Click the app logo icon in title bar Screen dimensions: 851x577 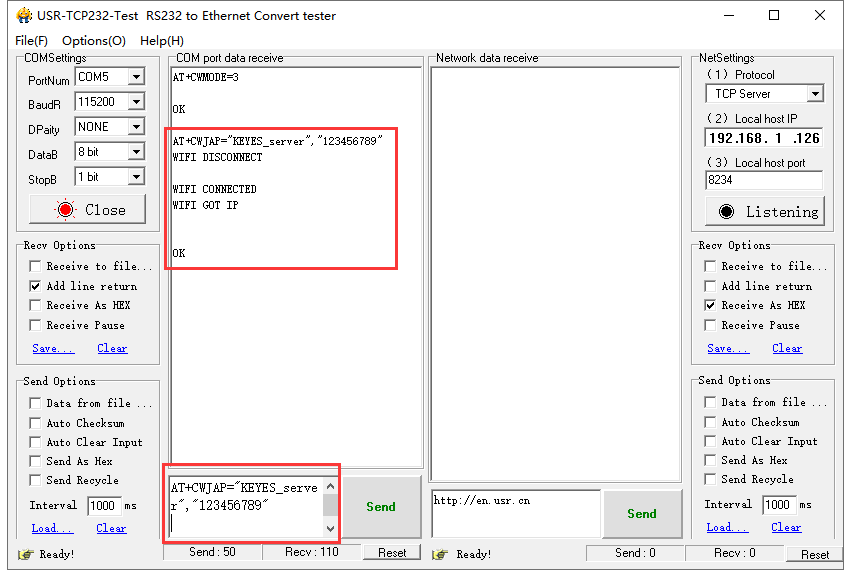24,15
